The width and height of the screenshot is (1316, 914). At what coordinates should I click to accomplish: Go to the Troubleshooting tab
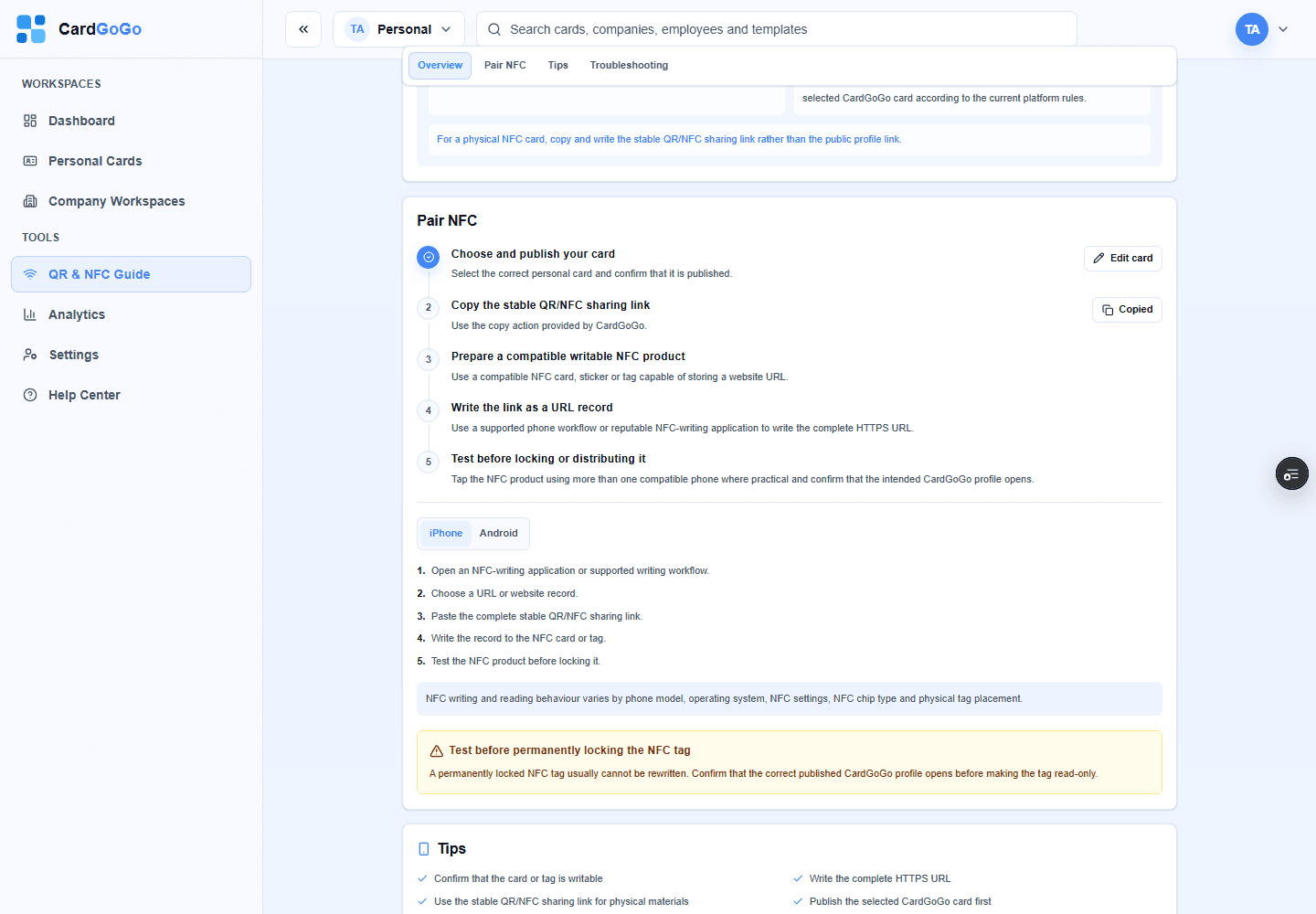629,65
